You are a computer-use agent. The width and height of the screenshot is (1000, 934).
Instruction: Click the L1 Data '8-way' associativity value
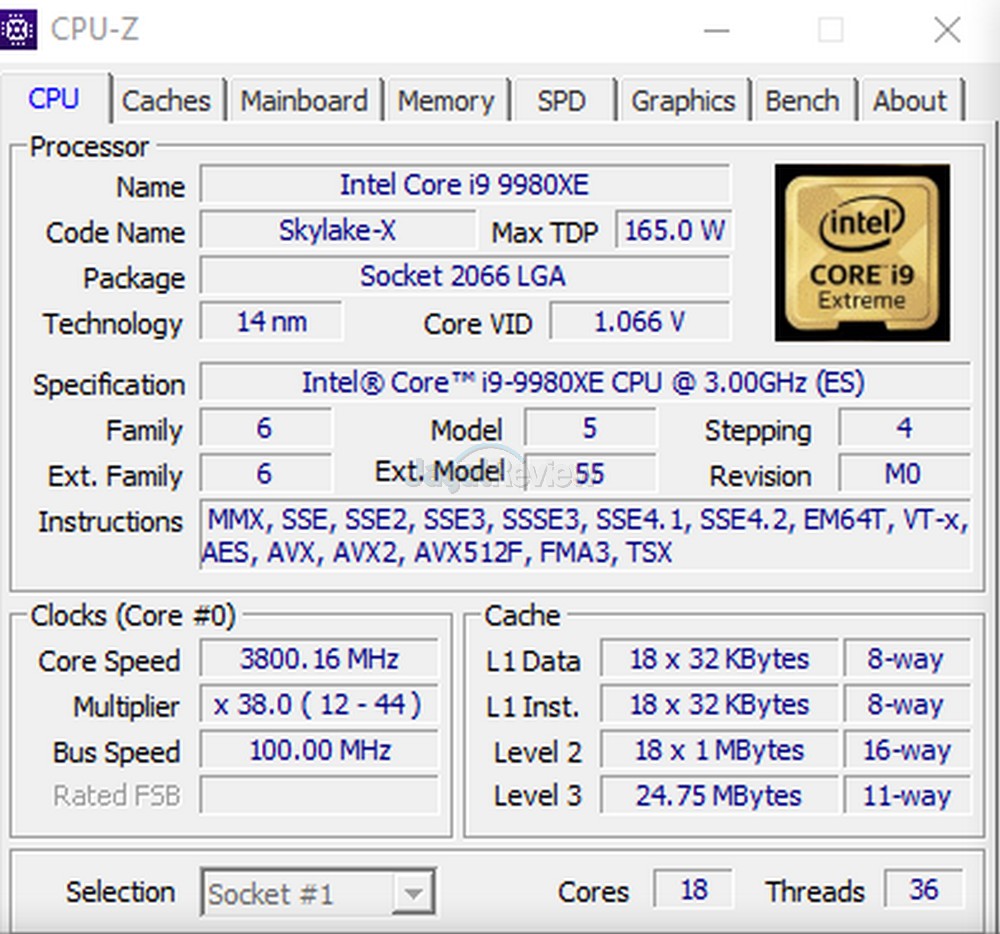coord(908,659)
